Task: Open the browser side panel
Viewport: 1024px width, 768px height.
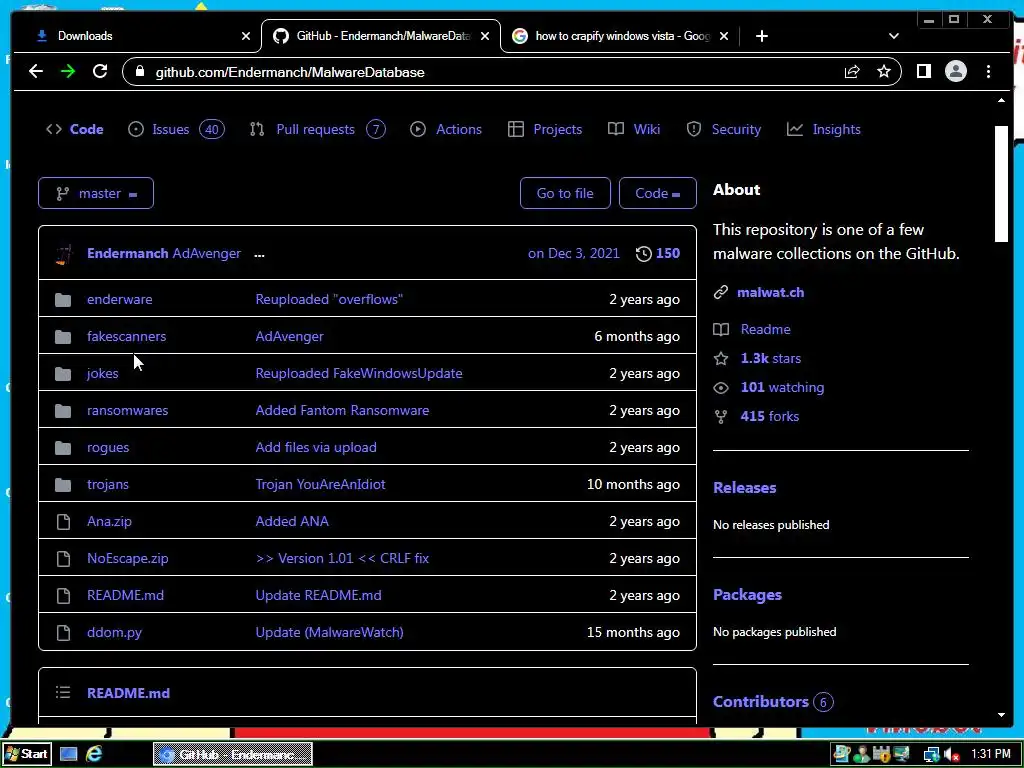Action: [x=923, y=71]
